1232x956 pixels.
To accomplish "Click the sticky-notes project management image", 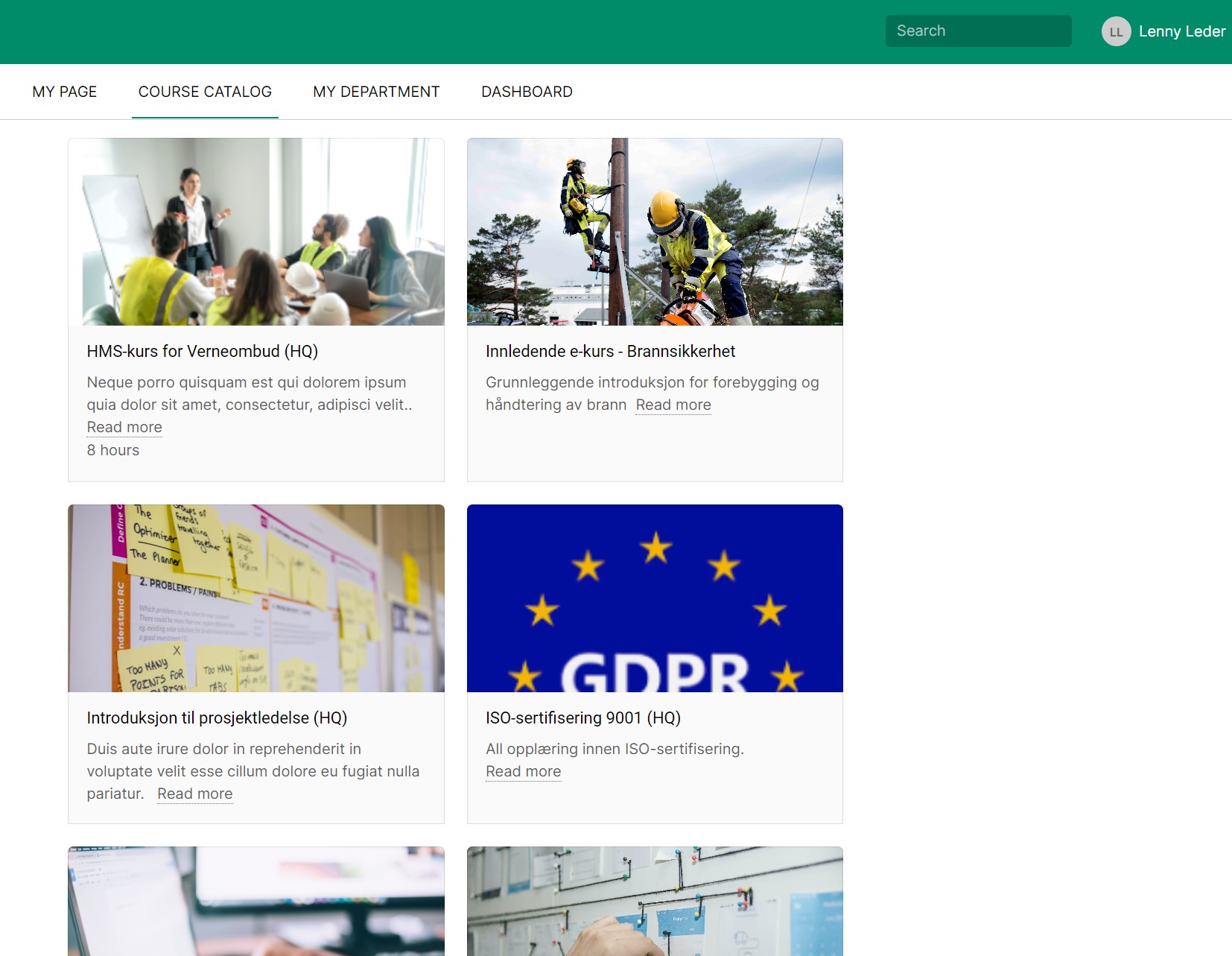I will point(255,598).
